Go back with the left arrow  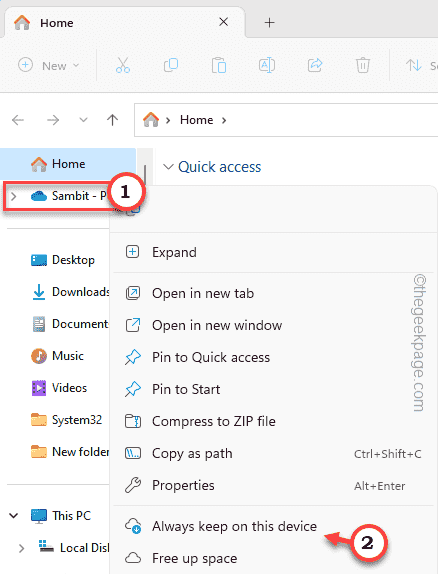click(x=18, y=120)
